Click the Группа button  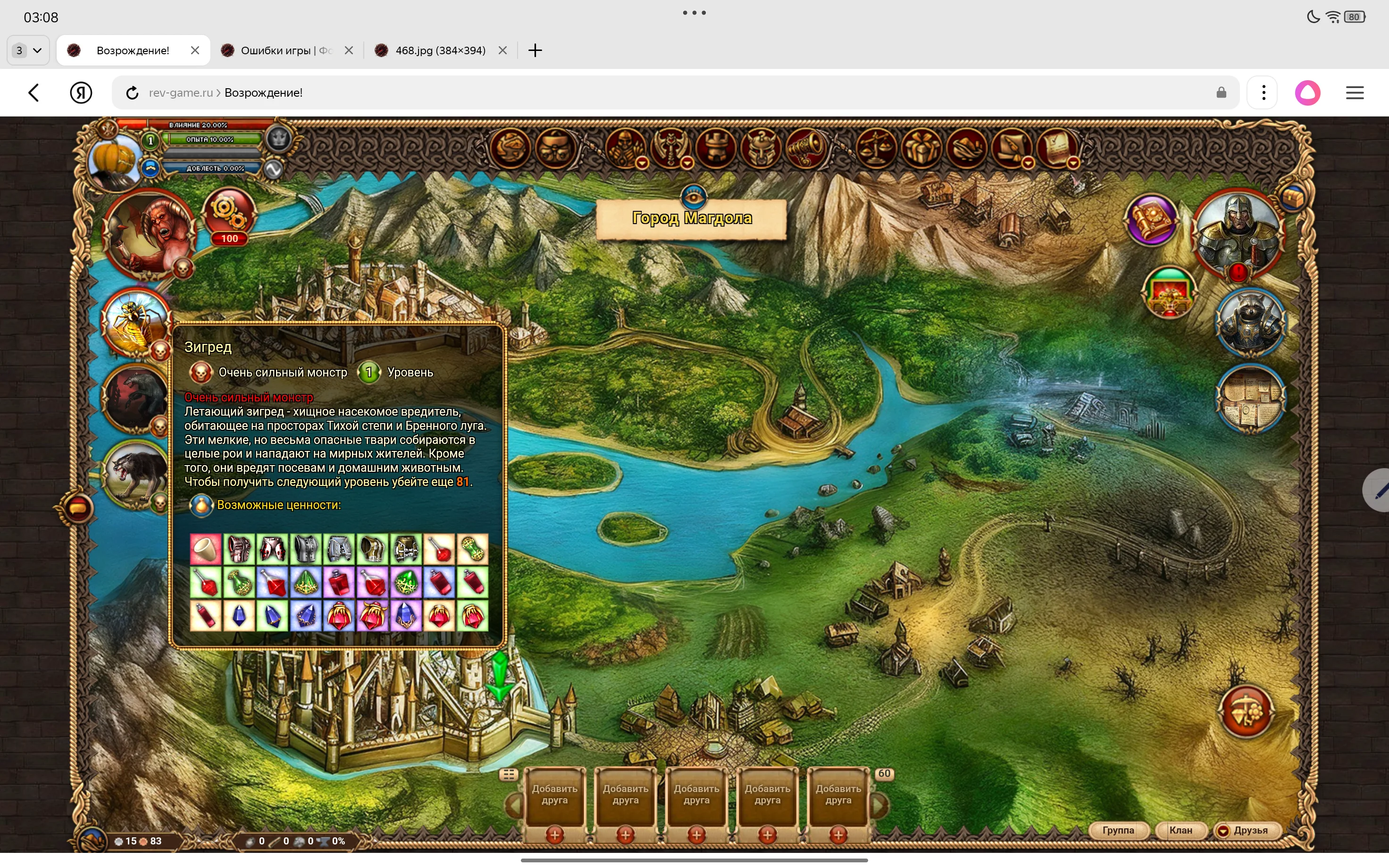point(1118,830)
